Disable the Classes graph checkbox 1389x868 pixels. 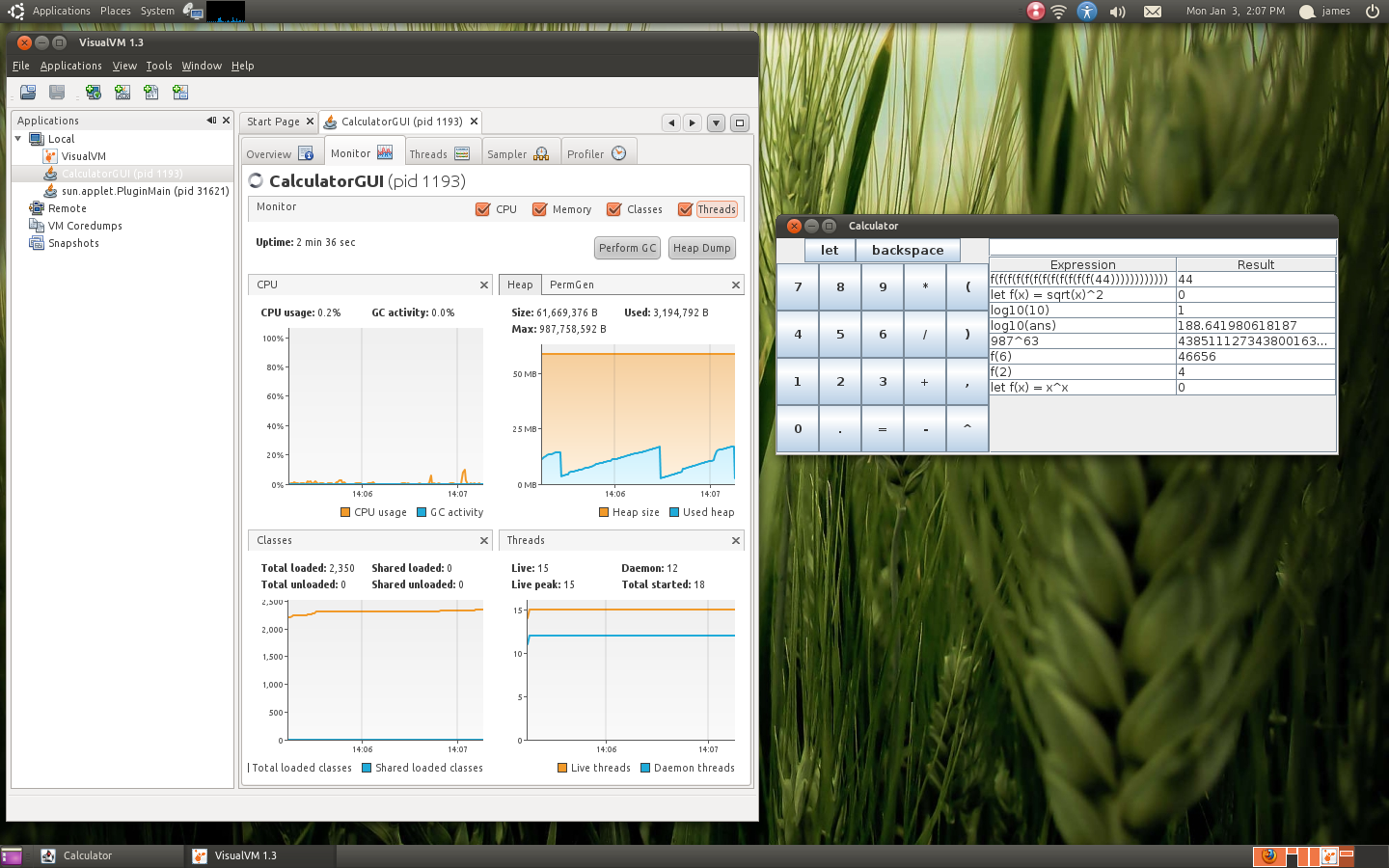coord(613,209)
